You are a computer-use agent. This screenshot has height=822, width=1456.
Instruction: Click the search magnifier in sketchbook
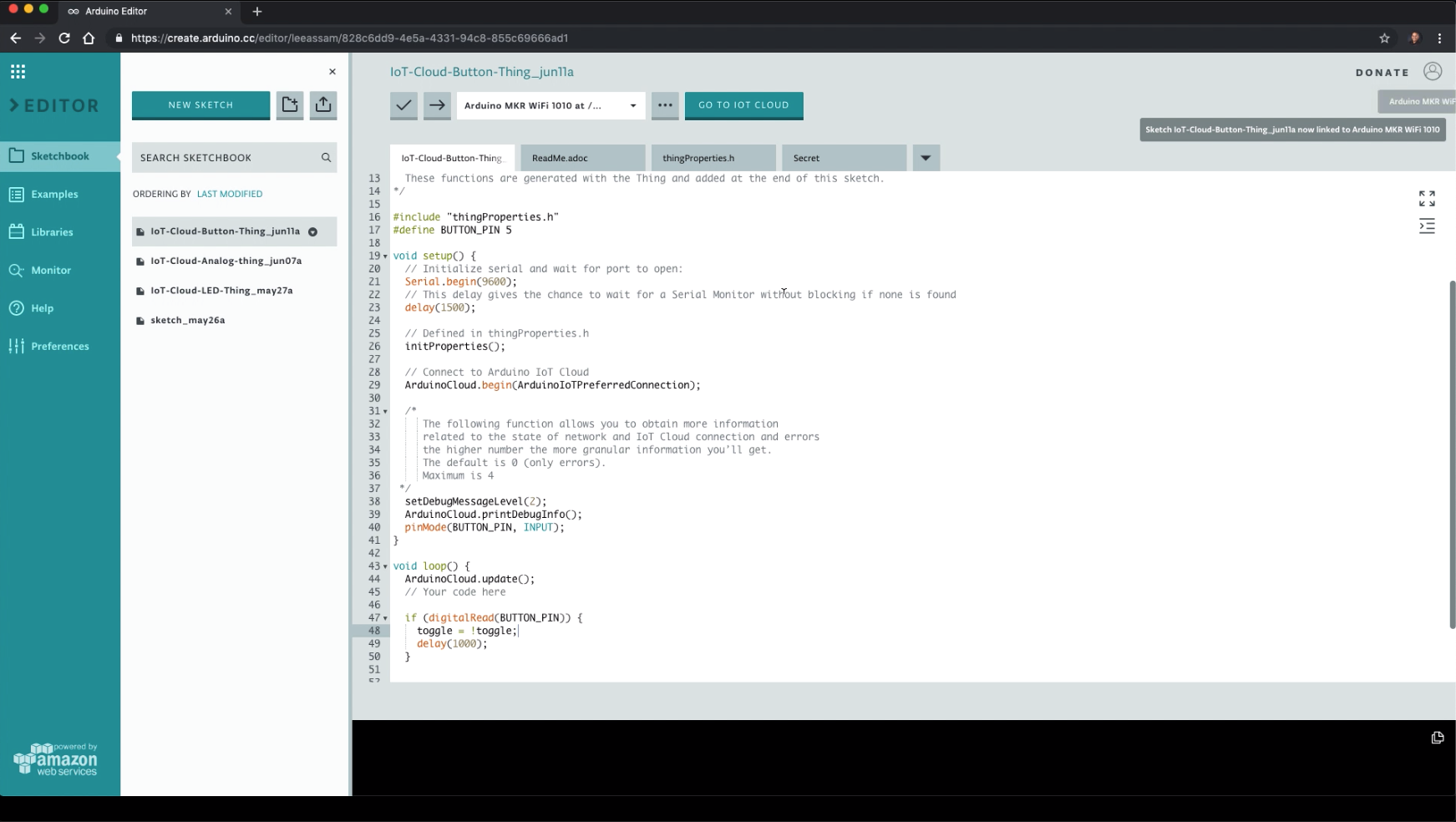tap(326, 157)
